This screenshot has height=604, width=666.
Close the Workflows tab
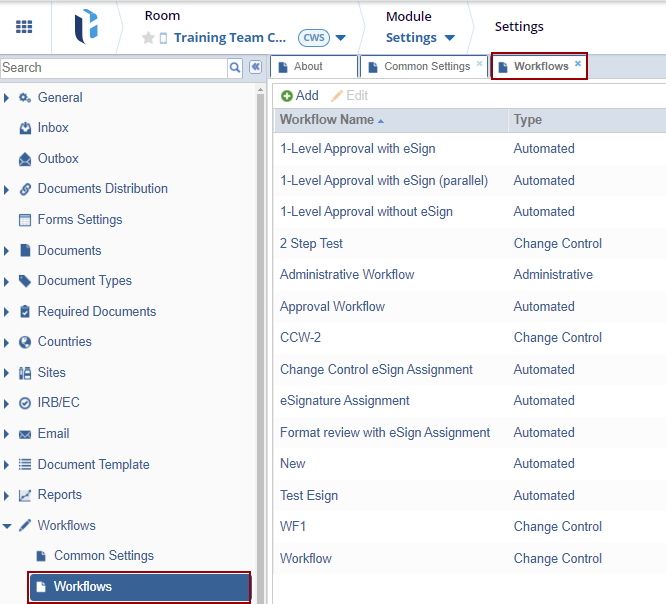coord(577,64)
